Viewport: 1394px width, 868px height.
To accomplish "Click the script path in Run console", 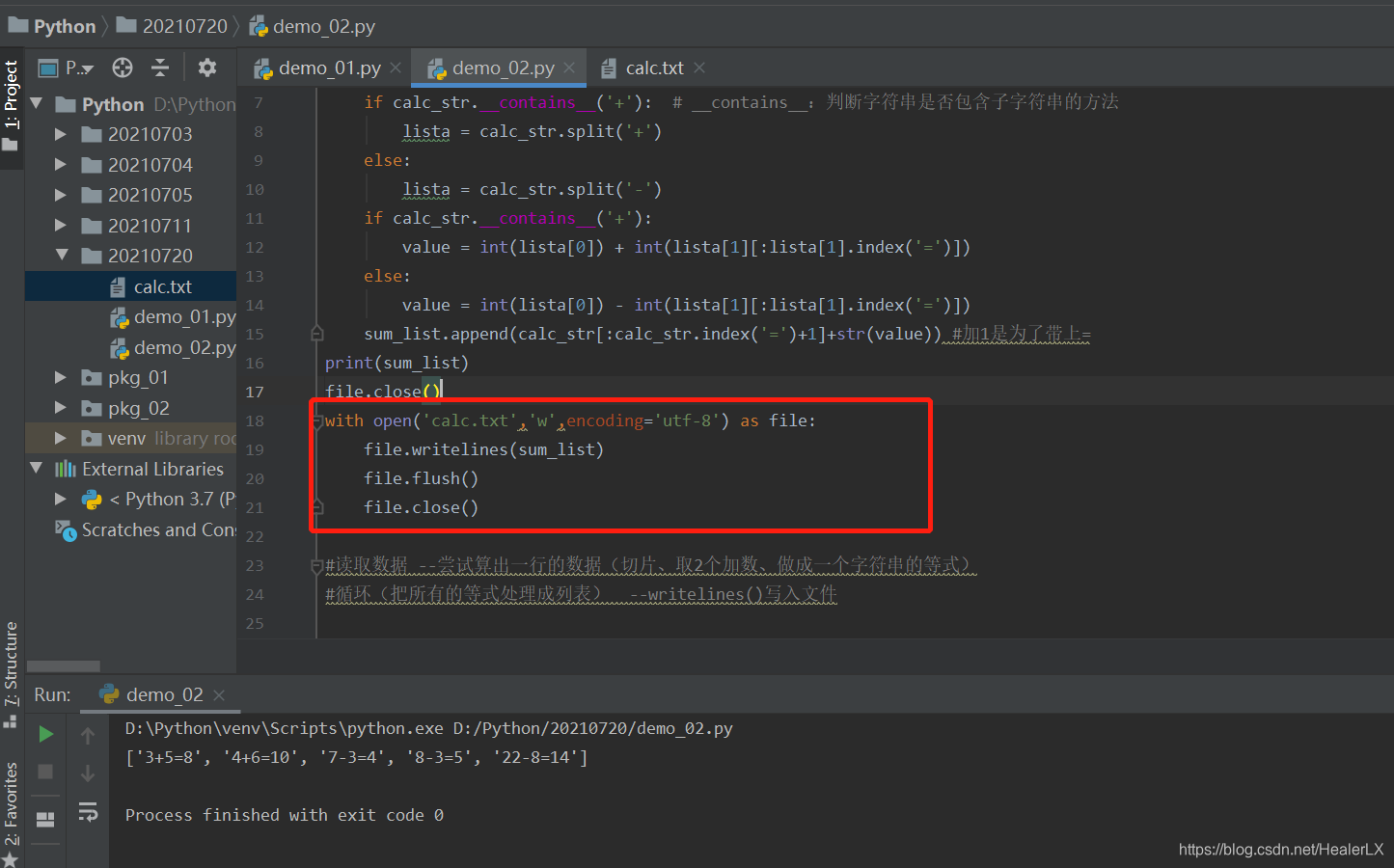I will pos(592,728).
